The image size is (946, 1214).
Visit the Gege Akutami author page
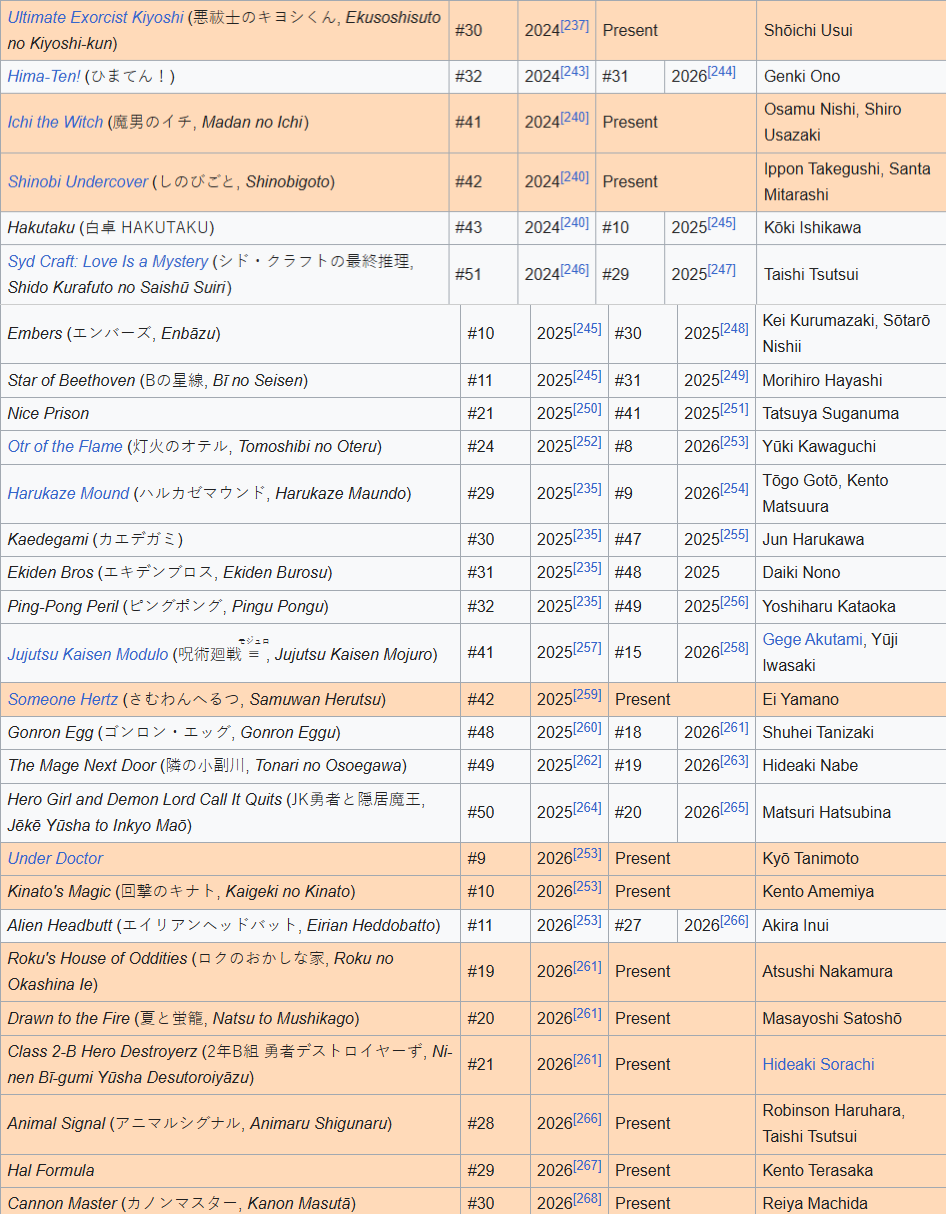coord(812,639)
